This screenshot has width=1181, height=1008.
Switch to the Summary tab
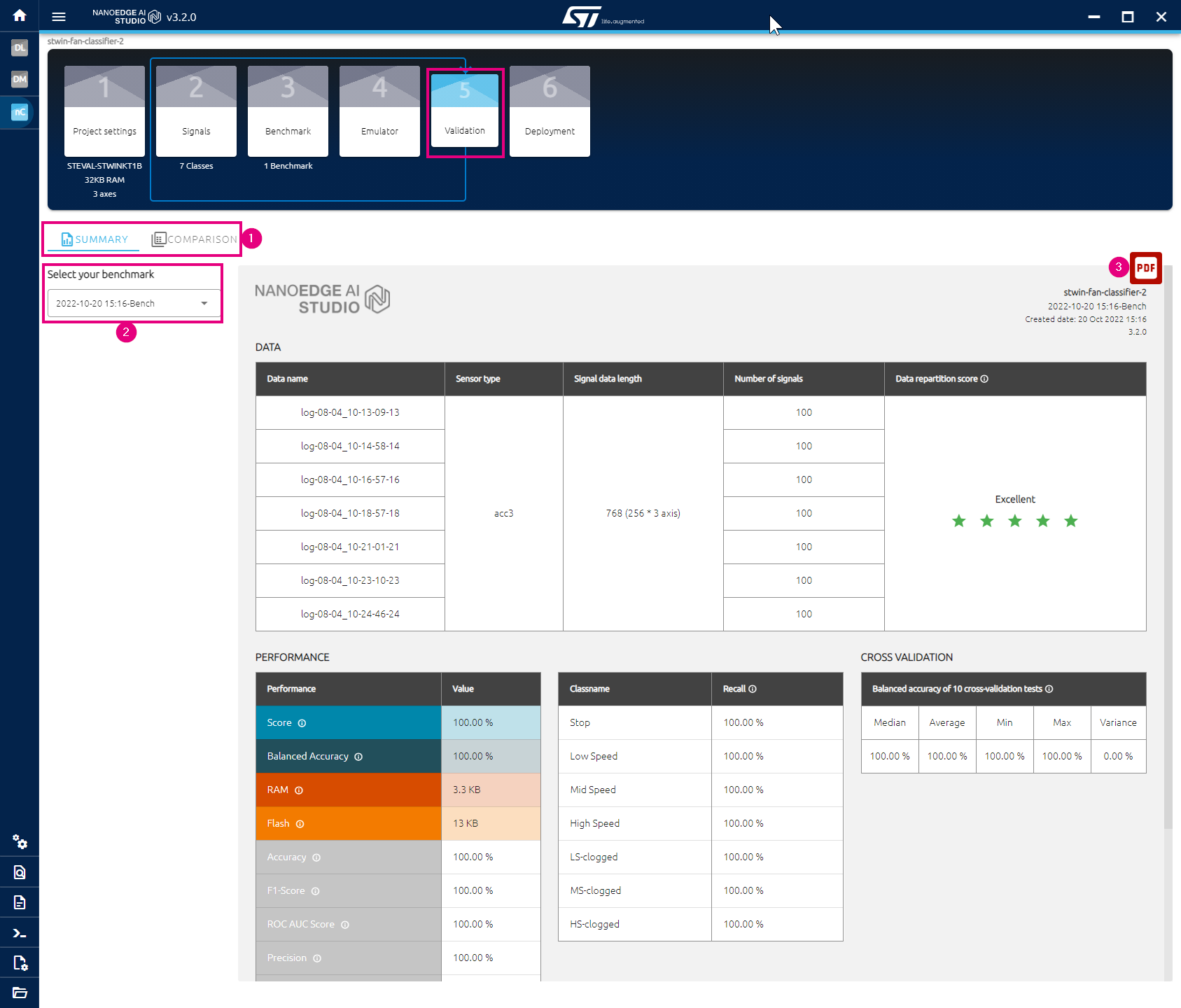click(95, 239)
